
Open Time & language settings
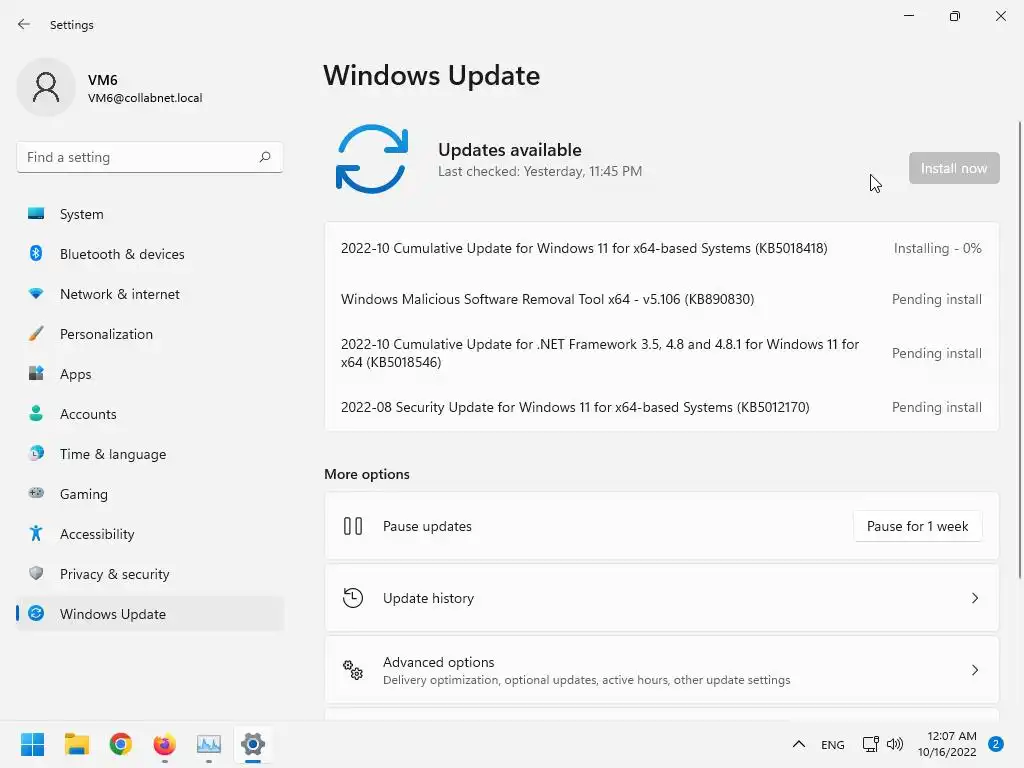pyautogui.click(x=150, y=453)
